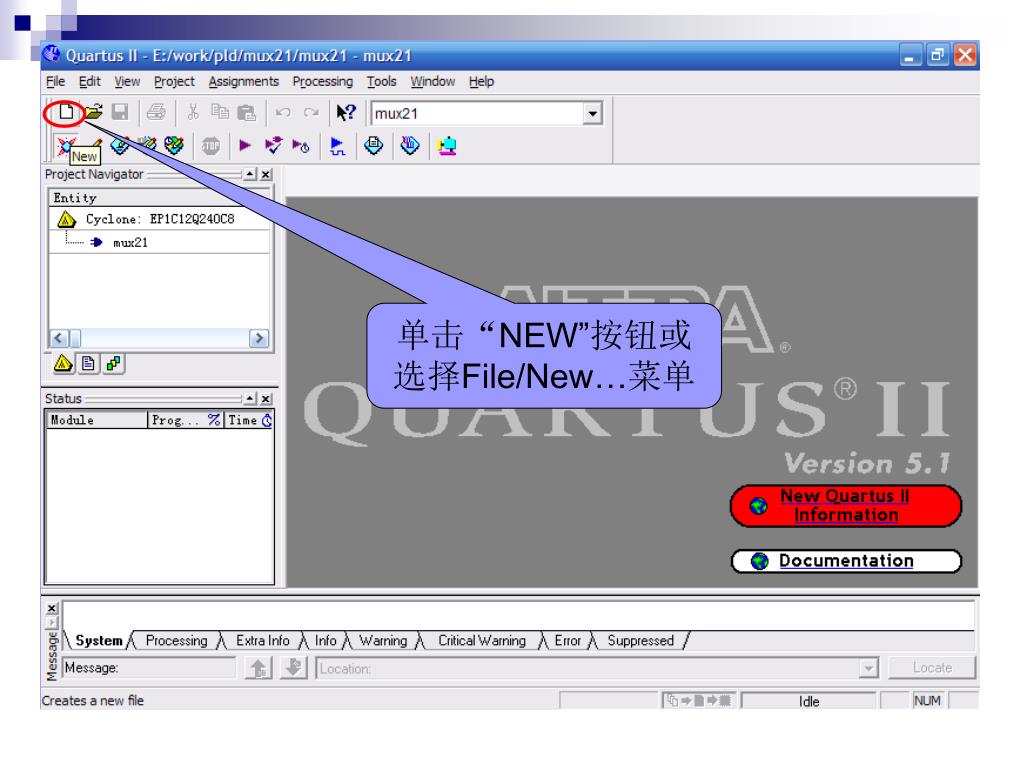Image resolution: width=1024 pixels, height=768 pixels.
Task: Open the Documentation link
Action: pos(846,561)
